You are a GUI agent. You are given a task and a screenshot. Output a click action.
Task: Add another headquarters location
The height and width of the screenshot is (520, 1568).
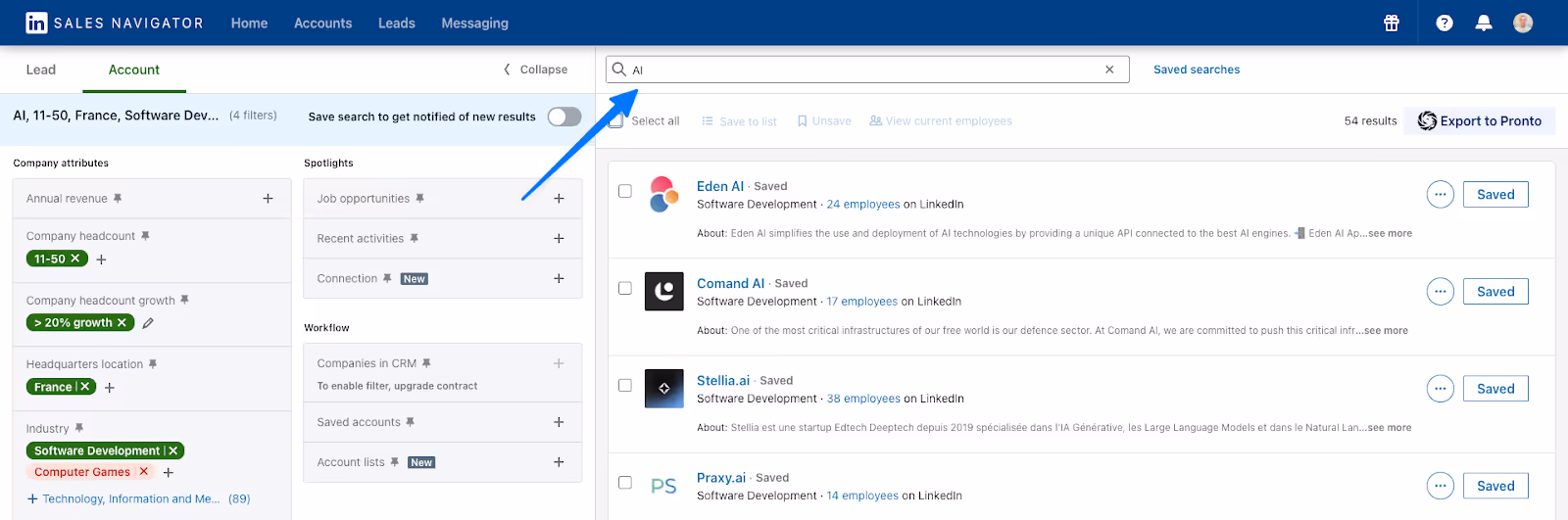click(x=110, y=388)
